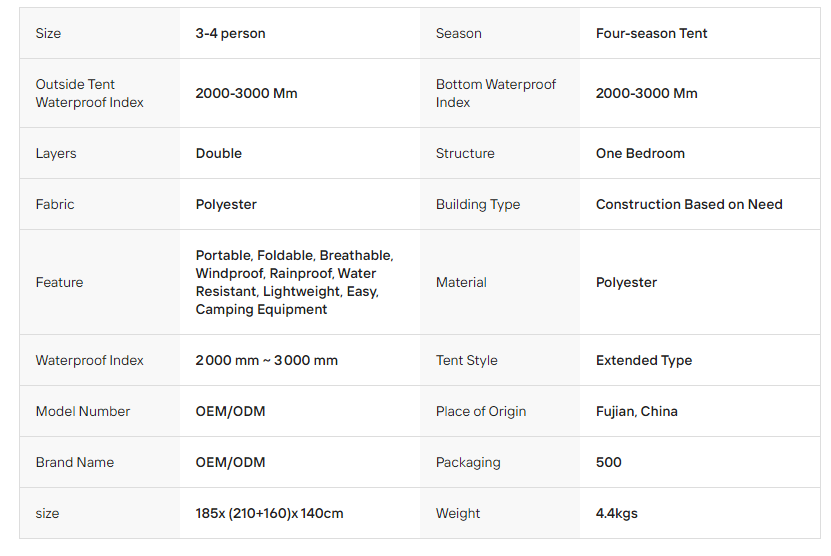Click the Feature description starting 'Portable, Foldable'
831x556 pixels.
294,282
